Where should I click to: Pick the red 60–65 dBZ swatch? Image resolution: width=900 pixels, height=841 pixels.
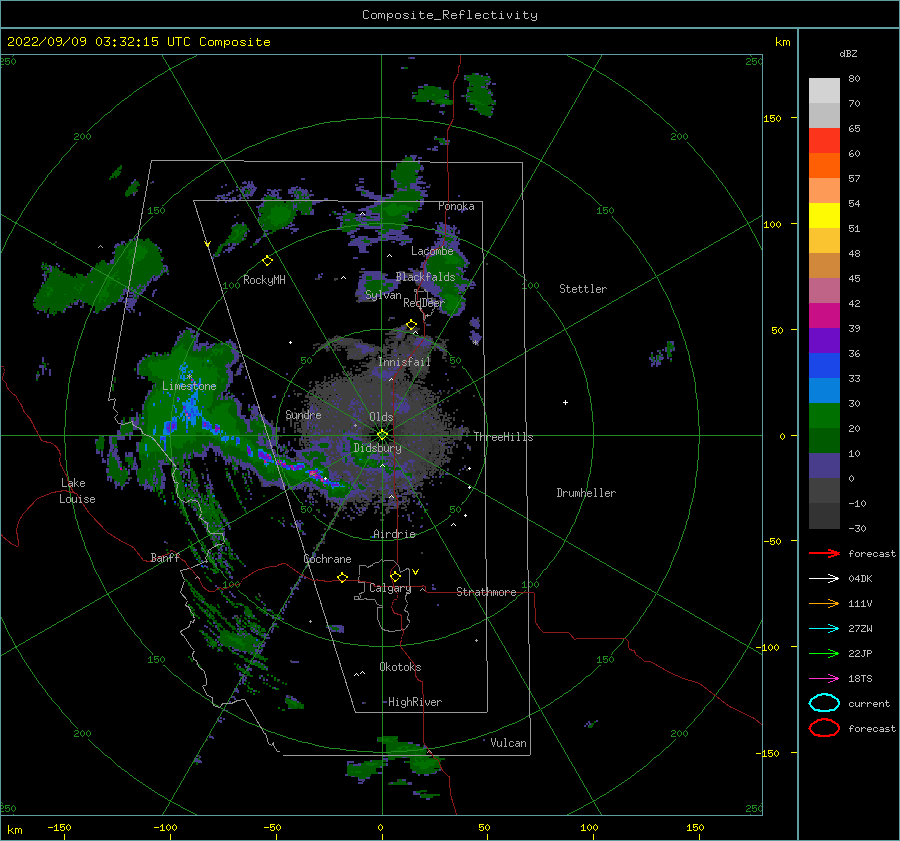pos(824,140)
